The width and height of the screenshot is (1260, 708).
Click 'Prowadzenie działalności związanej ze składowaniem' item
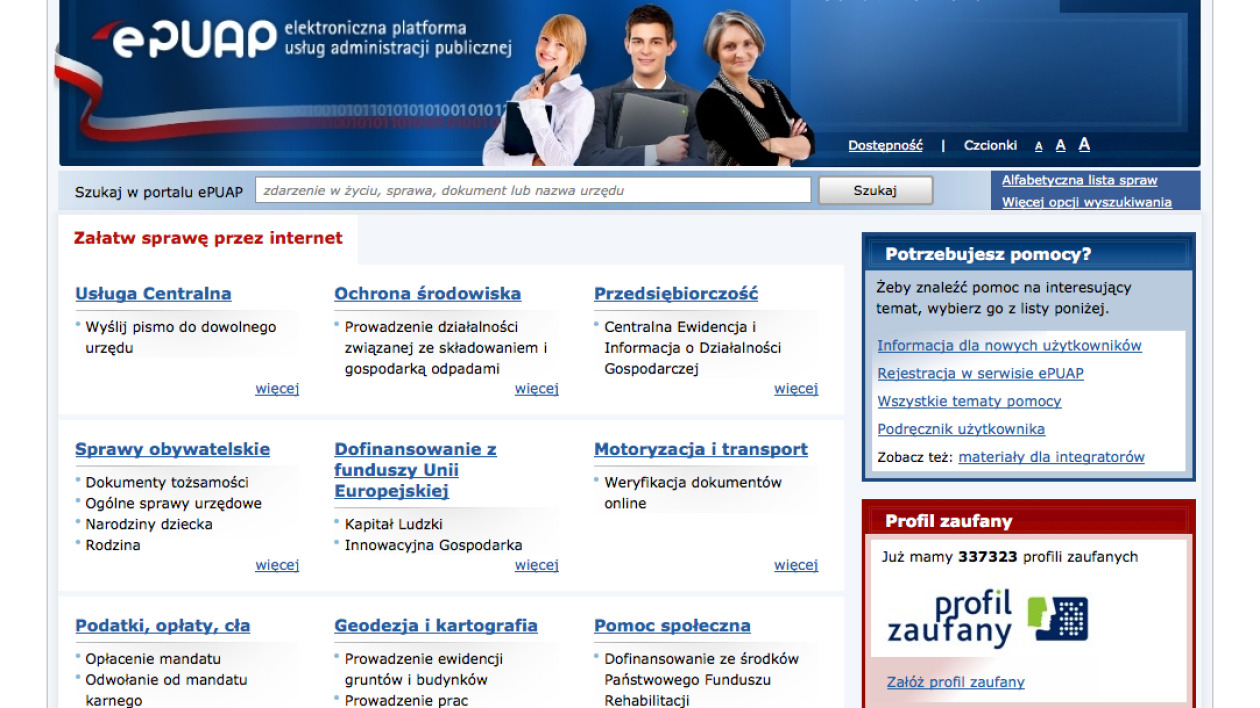tap(446, 347)
